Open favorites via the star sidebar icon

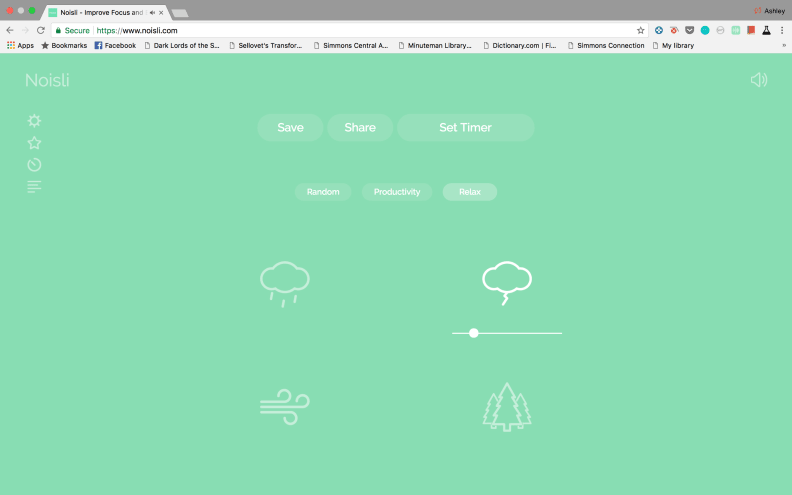34,143
